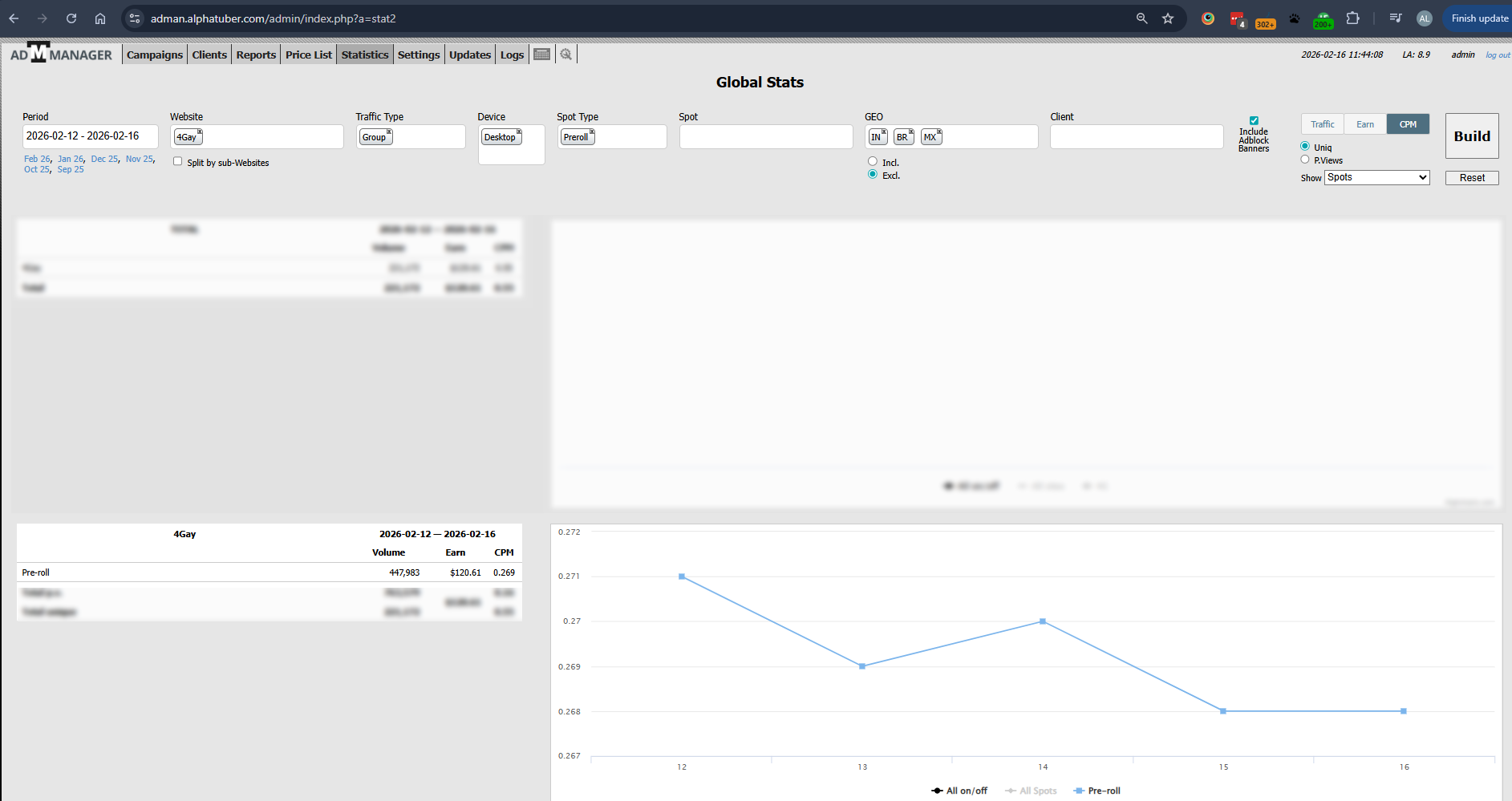Click the log out link
The width and height of the screenshot is (1512, 801).
point(1497,55)
